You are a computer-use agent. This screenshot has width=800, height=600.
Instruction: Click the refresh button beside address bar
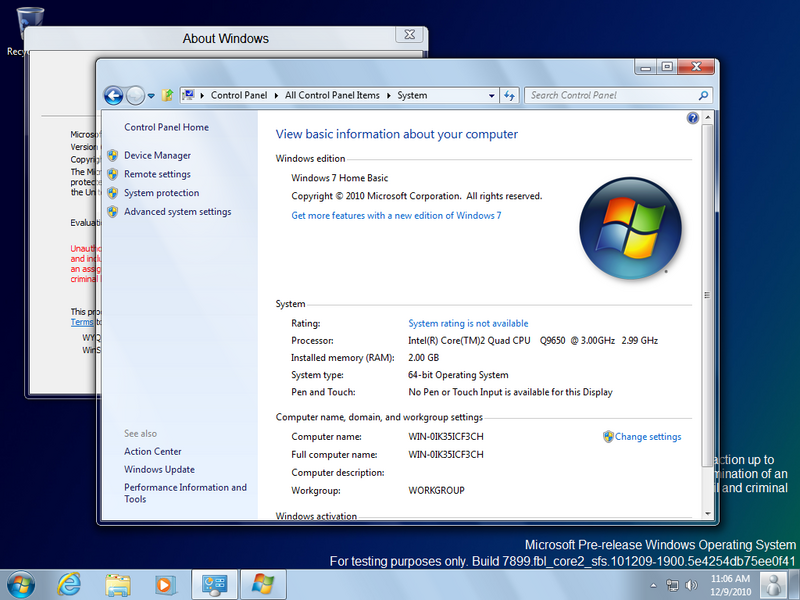coord(509,96)
